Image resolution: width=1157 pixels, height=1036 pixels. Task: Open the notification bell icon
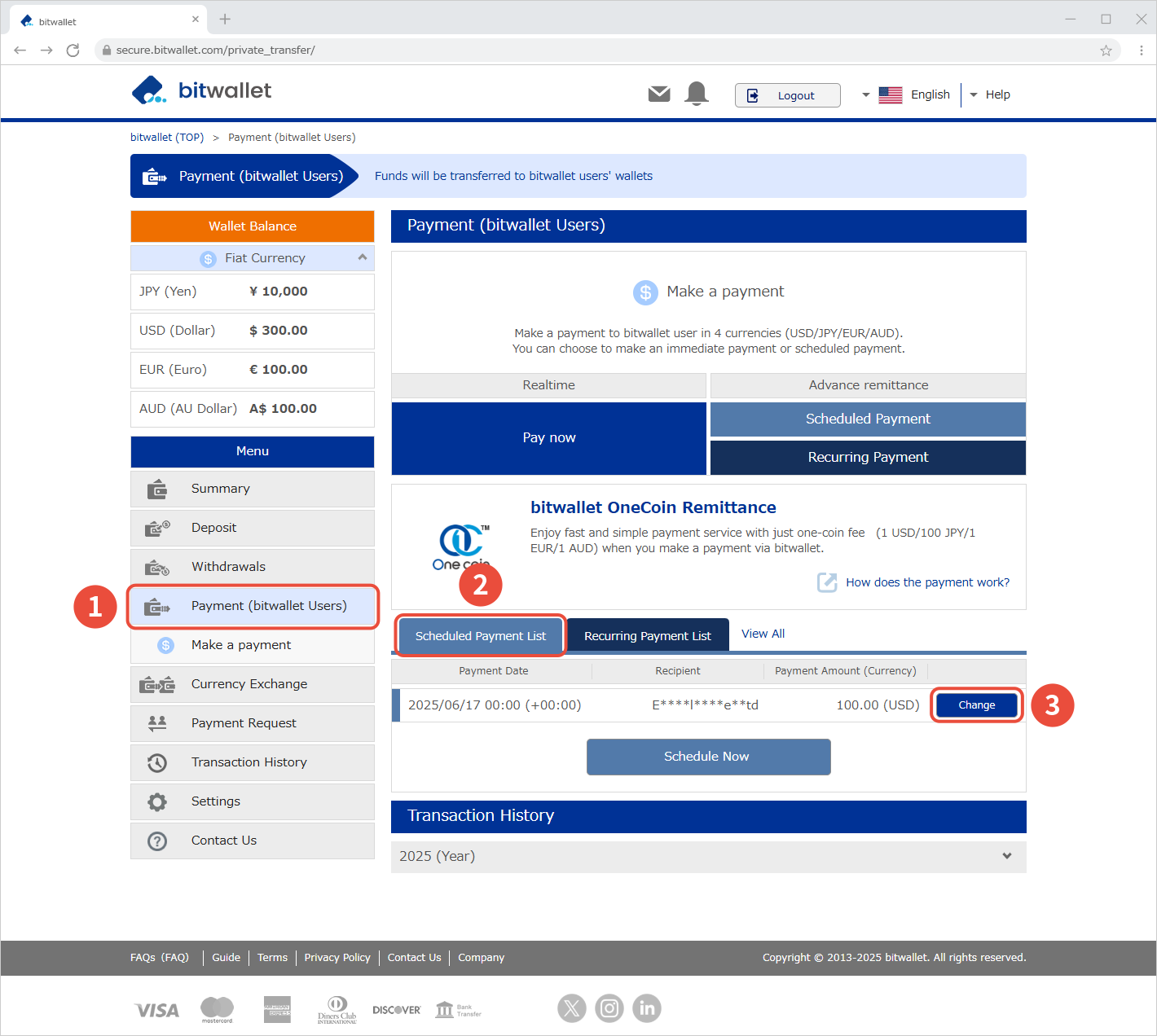(x=697, y=94)
